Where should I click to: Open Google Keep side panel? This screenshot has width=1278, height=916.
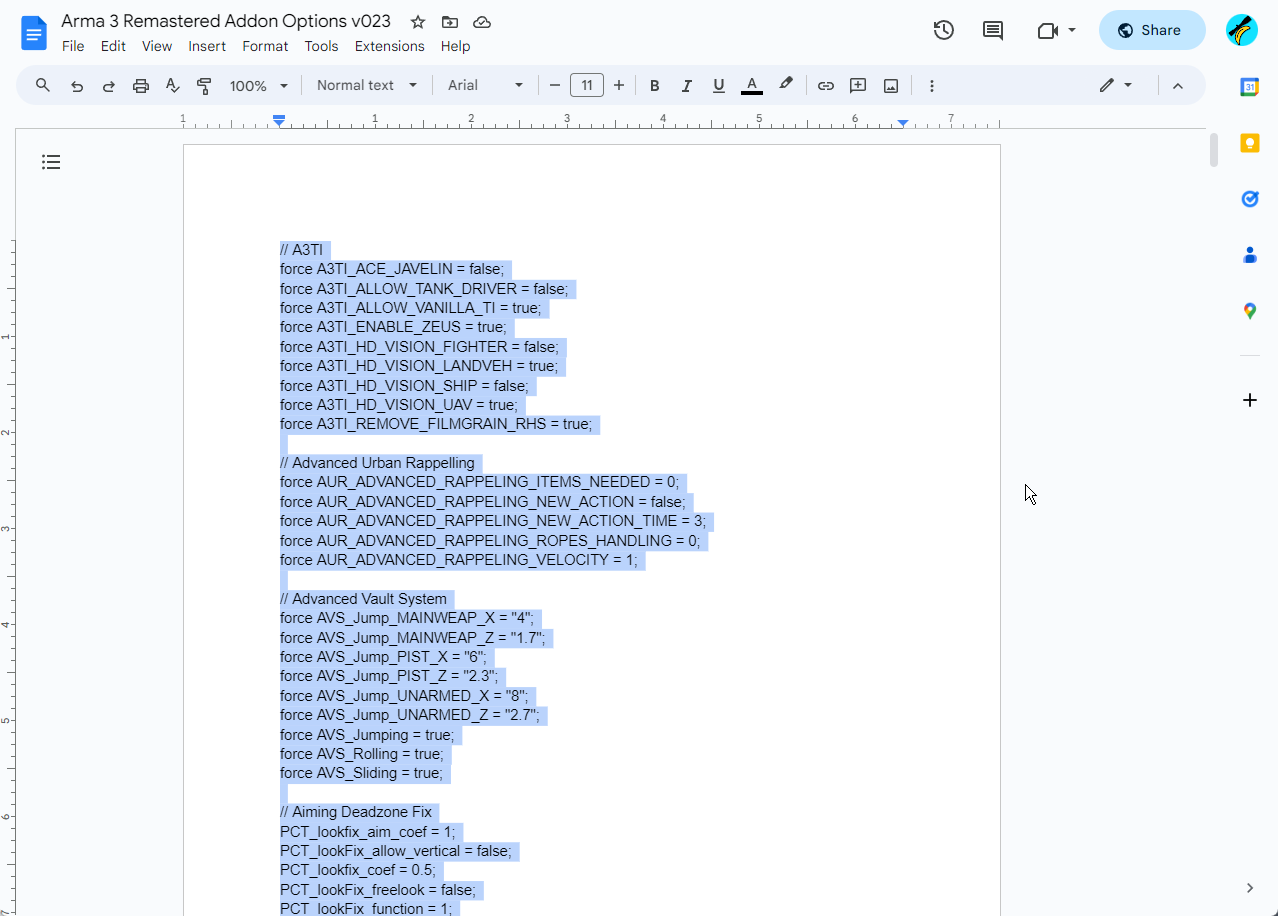[1250, 143]
